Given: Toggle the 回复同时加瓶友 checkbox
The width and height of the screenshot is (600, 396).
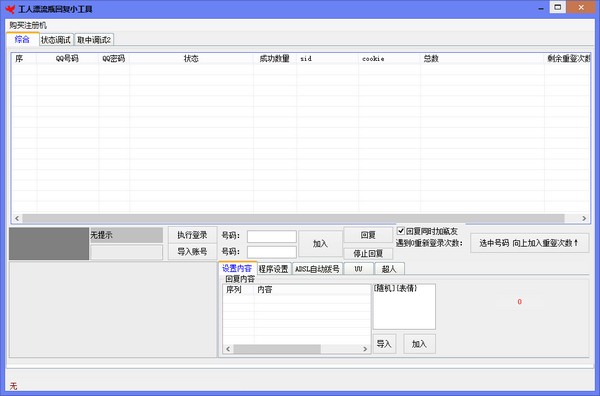Looking at the screenshot, I should tap(401, 231).
